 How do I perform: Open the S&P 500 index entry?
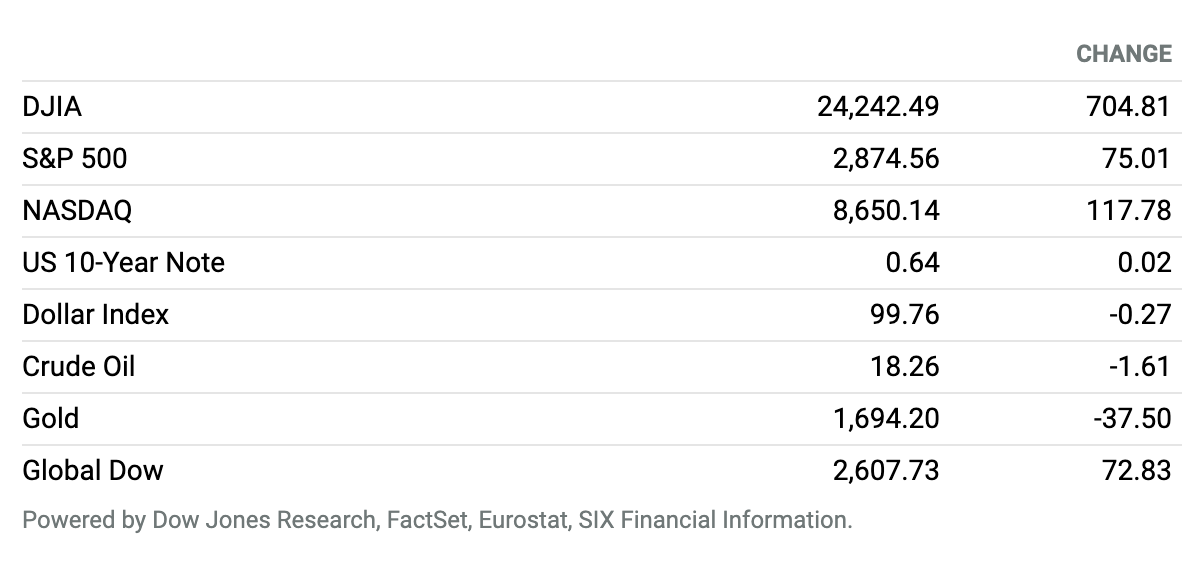click(75, 158)
